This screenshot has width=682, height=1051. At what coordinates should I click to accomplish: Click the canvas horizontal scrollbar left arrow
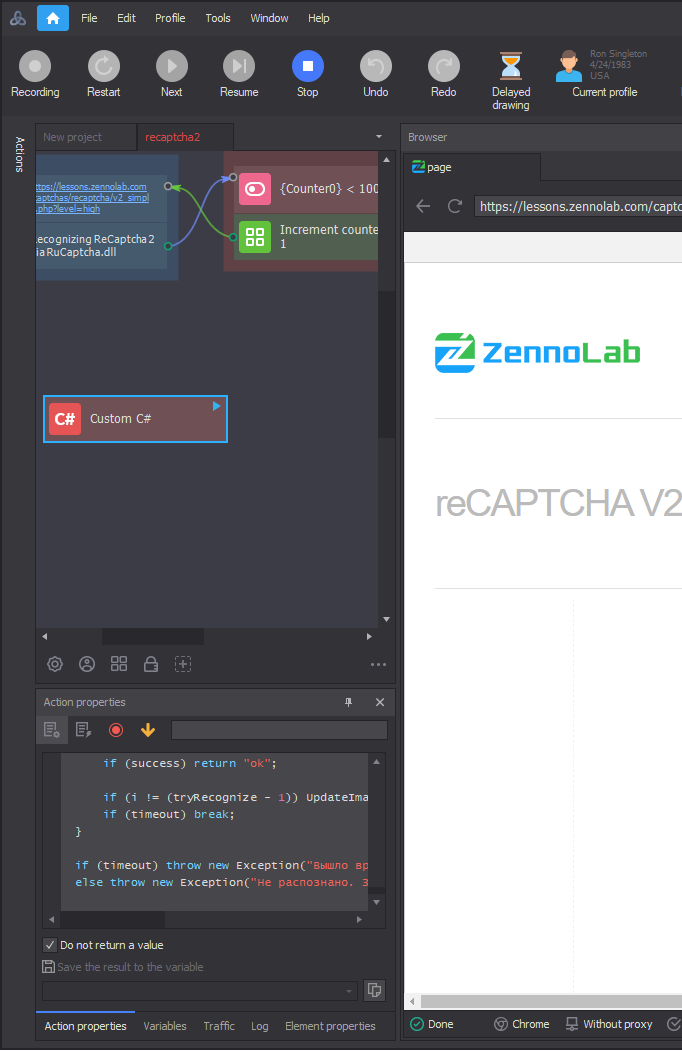point(45,636)
